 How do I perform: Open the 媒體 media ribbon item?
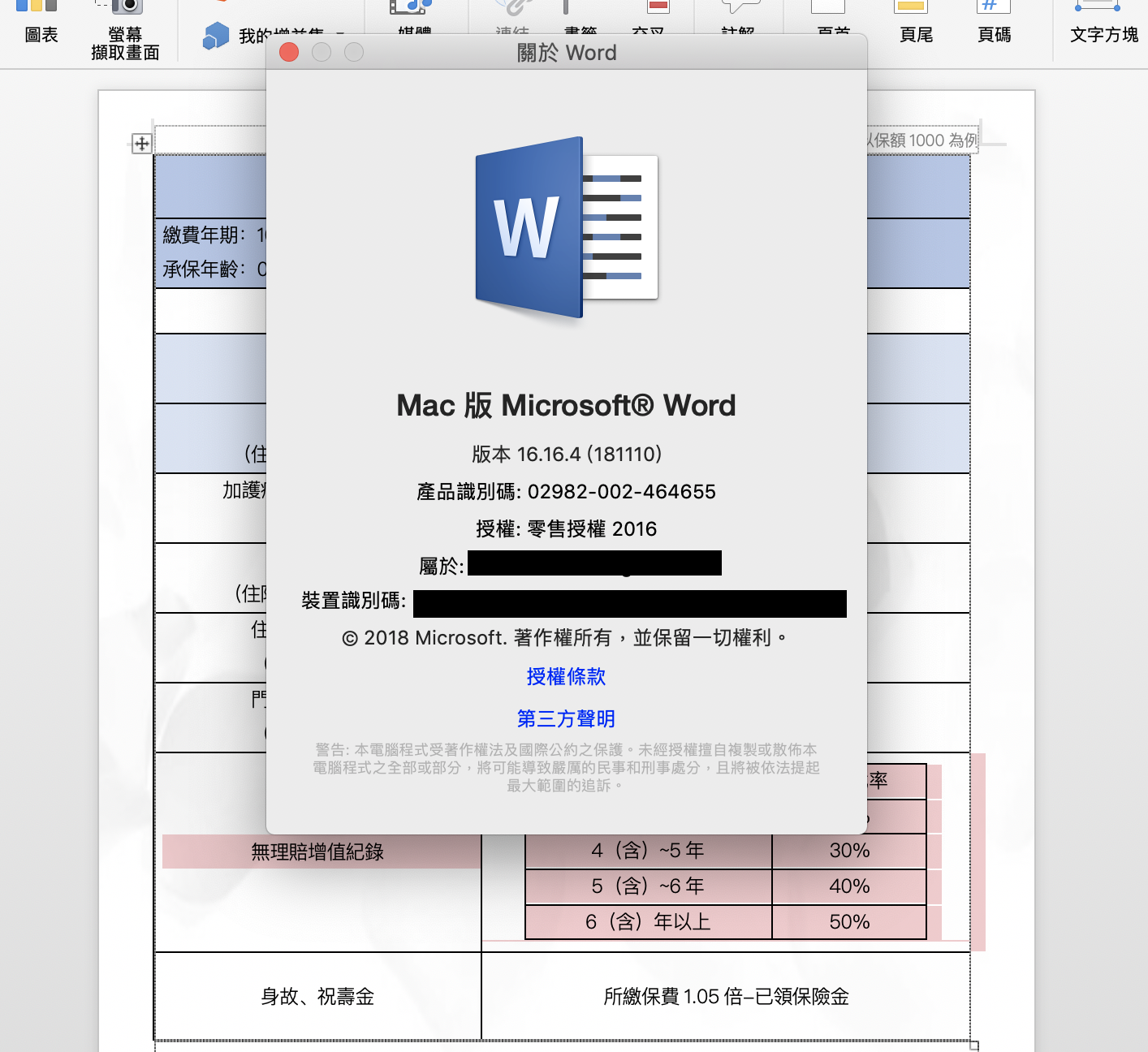click(x=414, y=18)
